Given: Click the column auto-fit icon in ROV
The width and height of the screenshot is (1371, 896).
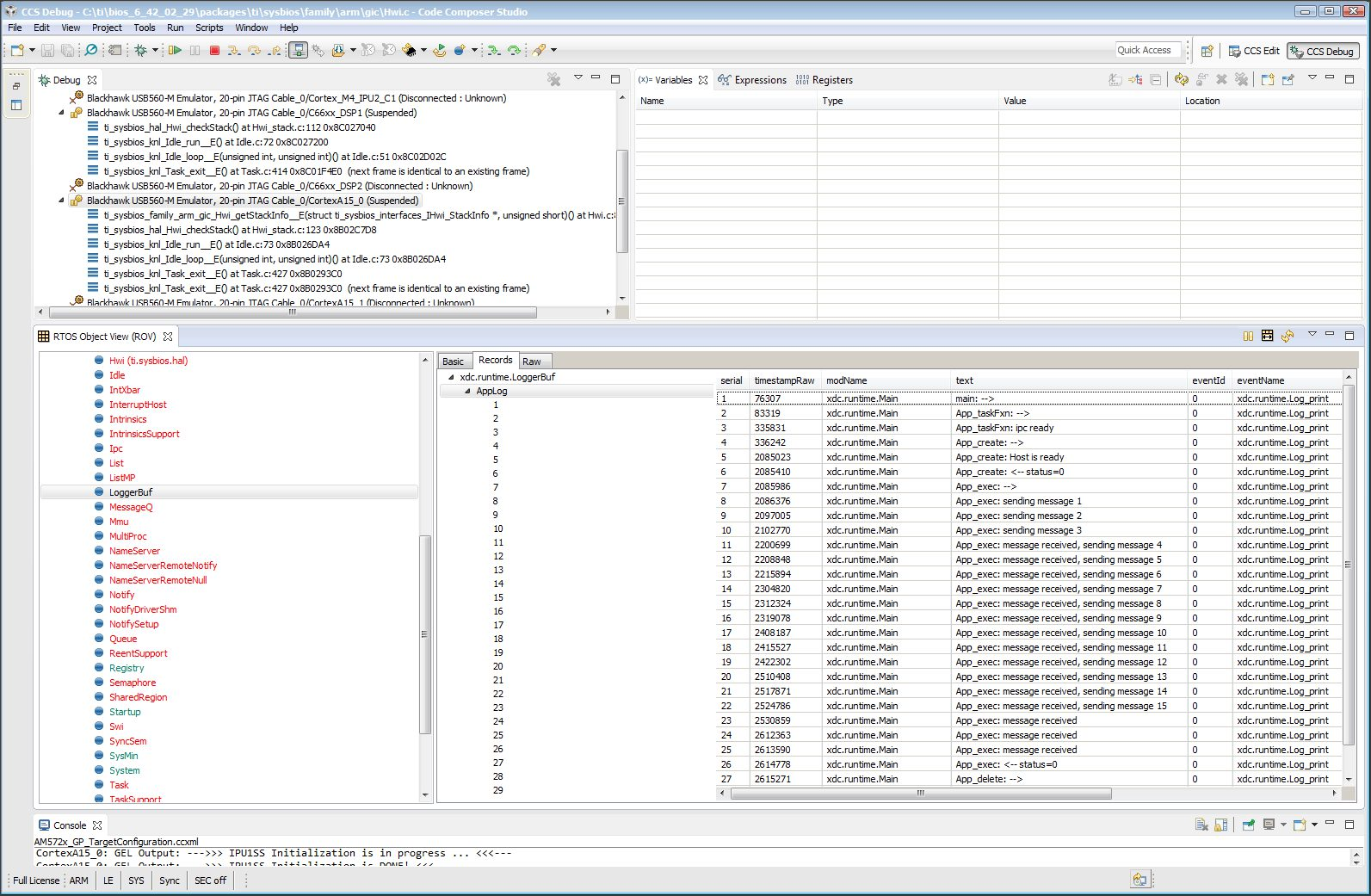Looking at the screenshot, I should point(1267,337).
